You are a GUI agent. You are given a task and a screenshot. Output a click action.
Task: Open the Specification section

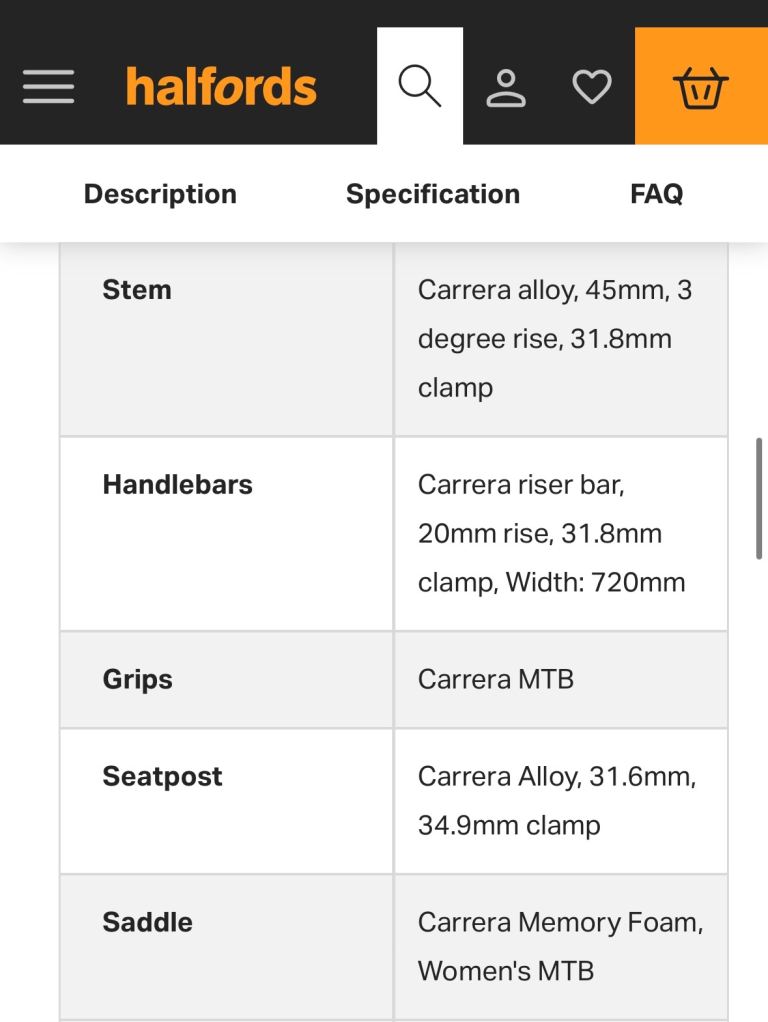pyautogui.click(x=432, y=193)
